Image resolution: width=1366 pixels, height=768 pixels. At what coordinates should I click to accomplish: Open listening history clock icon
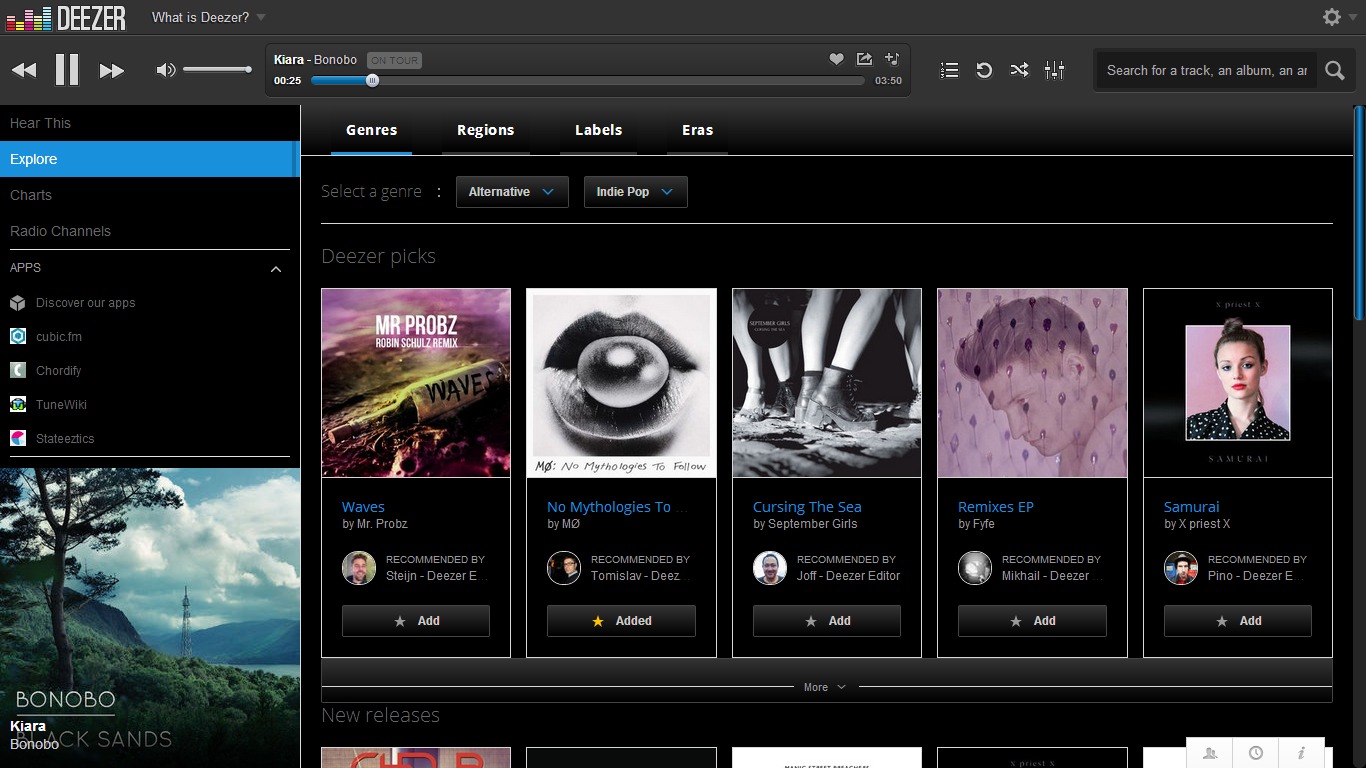[x=1255, y=753]
